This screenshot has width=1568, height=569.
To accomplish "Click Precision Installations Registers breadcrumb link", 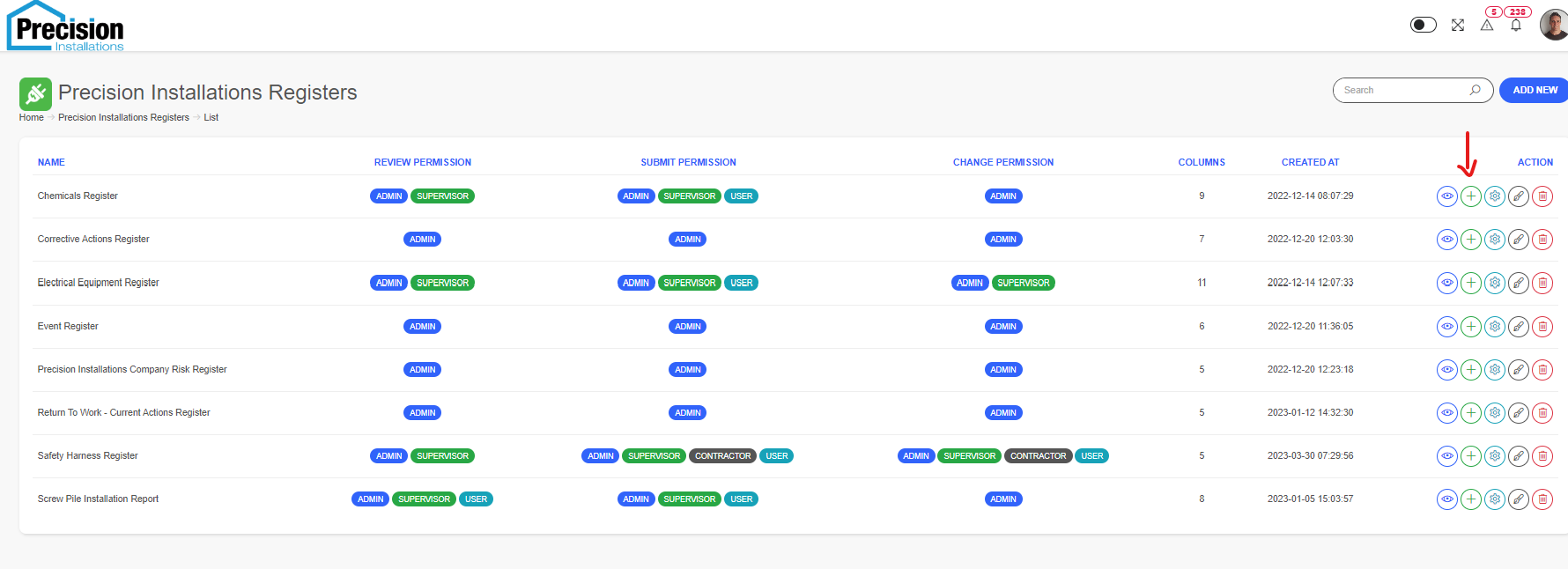I will (123, 118).
